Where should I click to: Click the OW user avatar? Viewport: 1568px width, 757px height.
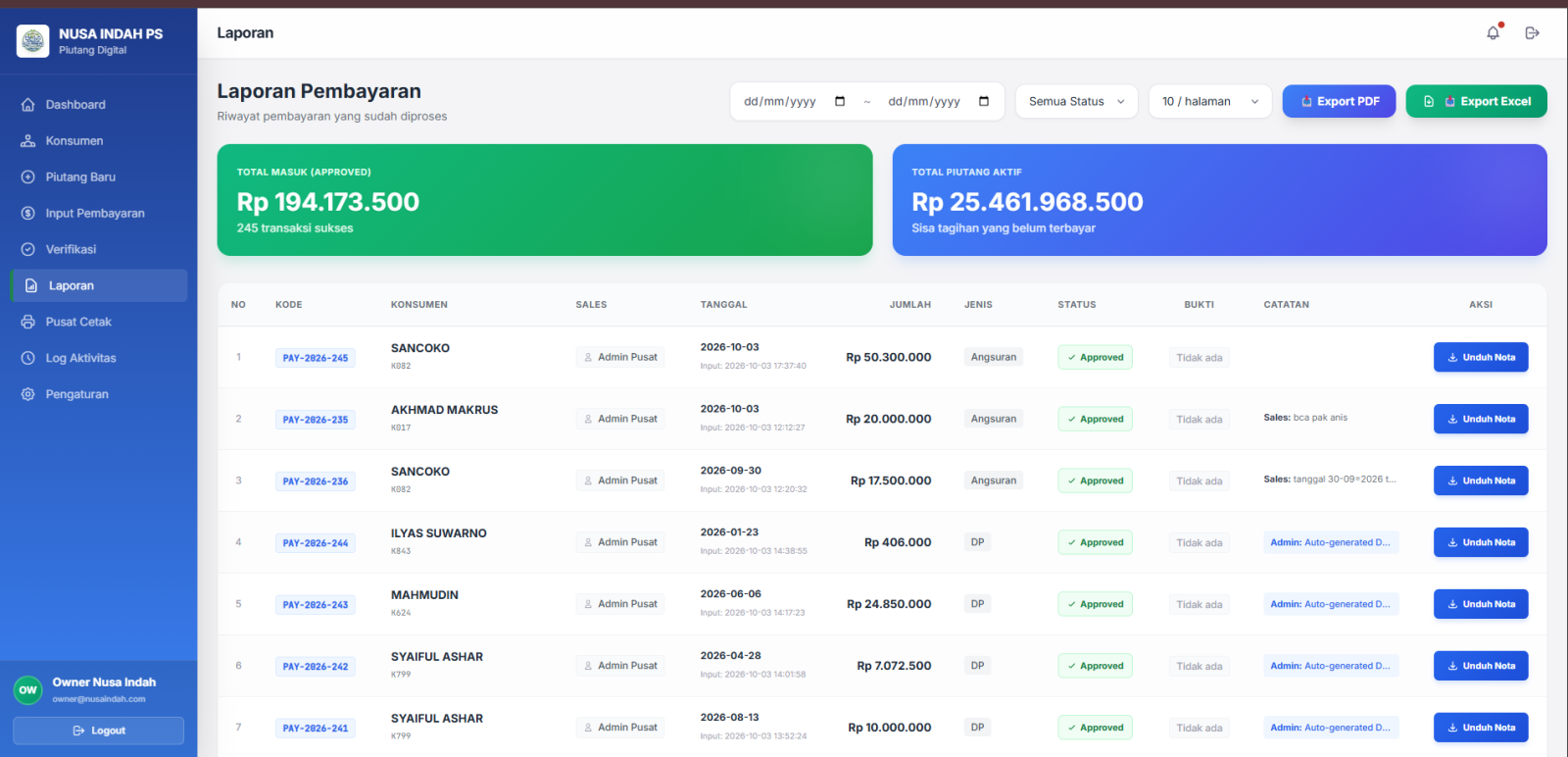[28, 690]
